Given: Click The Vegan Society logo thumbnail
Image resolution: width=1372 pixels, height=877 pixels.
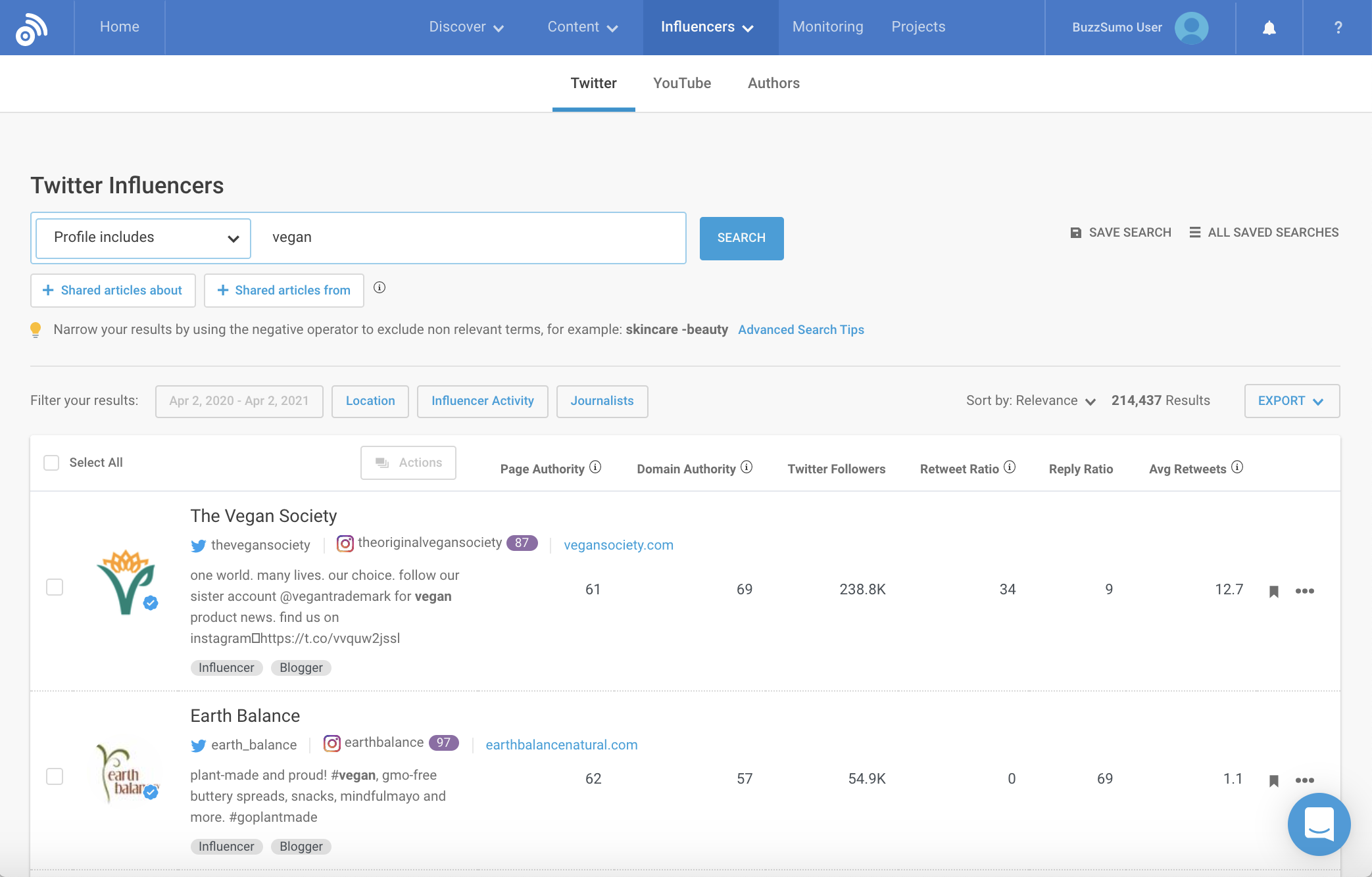Looking at the screenshot, I should tap(126, 582).
